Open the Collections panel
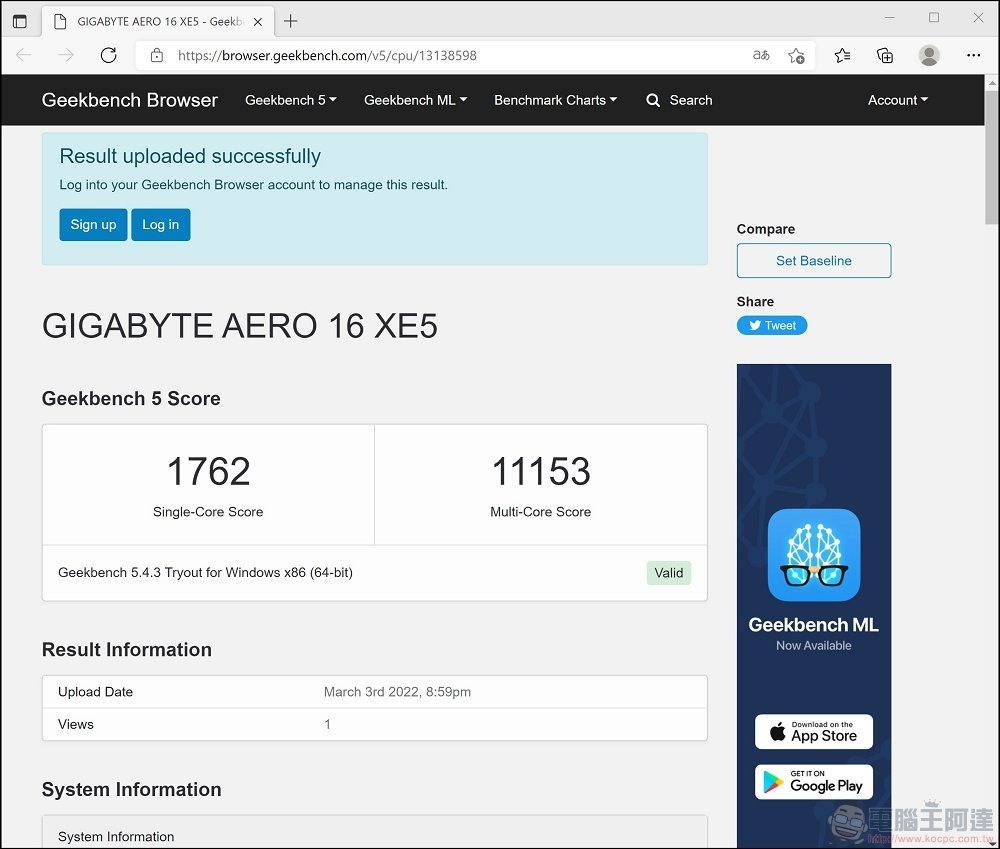 click(885, 55)
